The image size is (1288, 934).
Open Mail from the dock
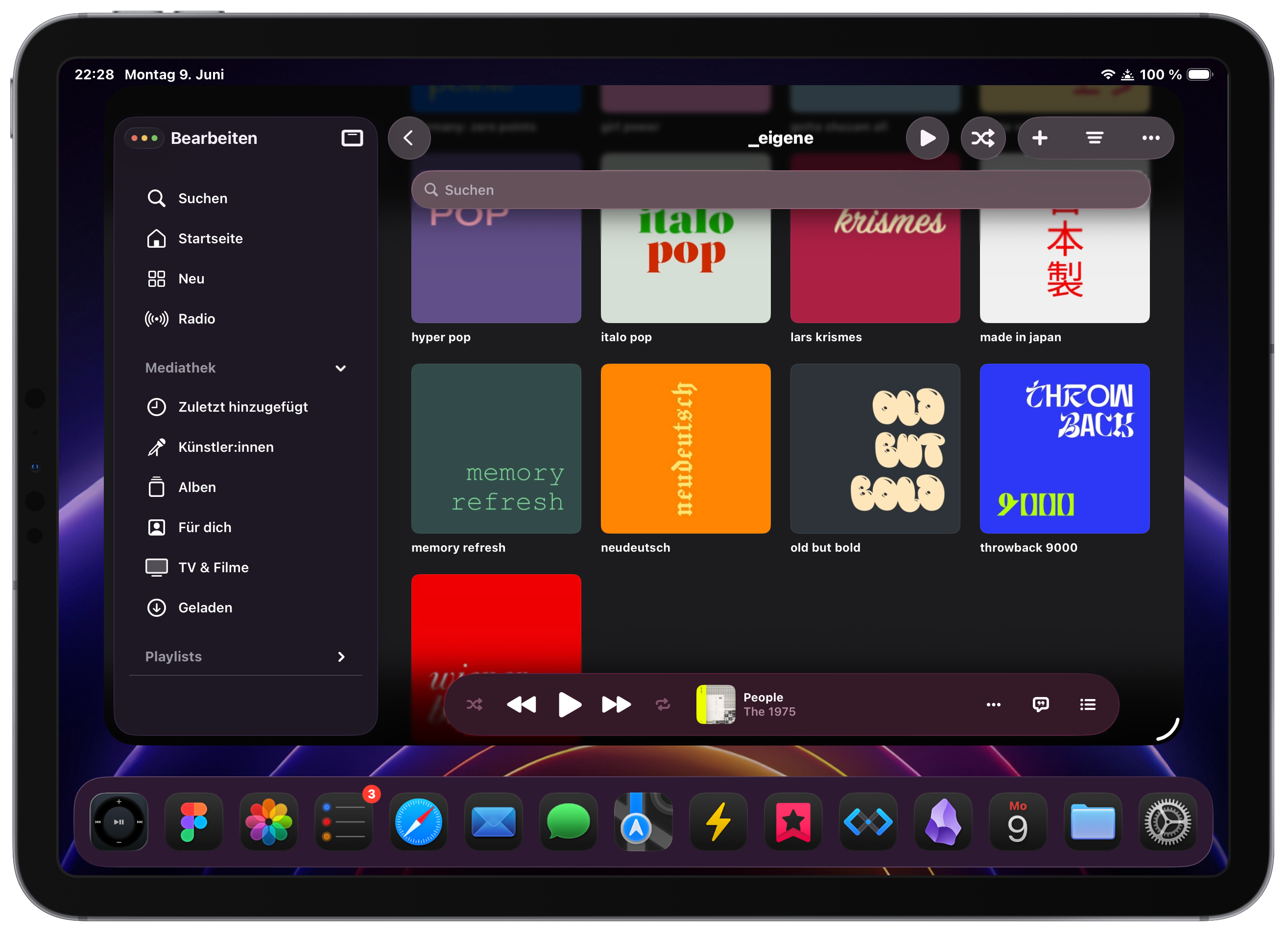(x=494, y=821)
